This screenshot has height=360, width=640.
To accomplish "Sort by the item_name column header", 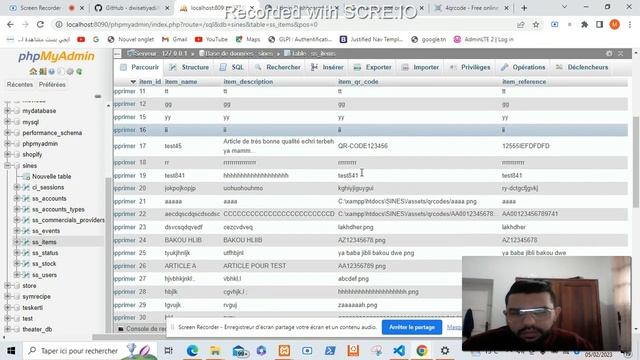I will point(181,82).
